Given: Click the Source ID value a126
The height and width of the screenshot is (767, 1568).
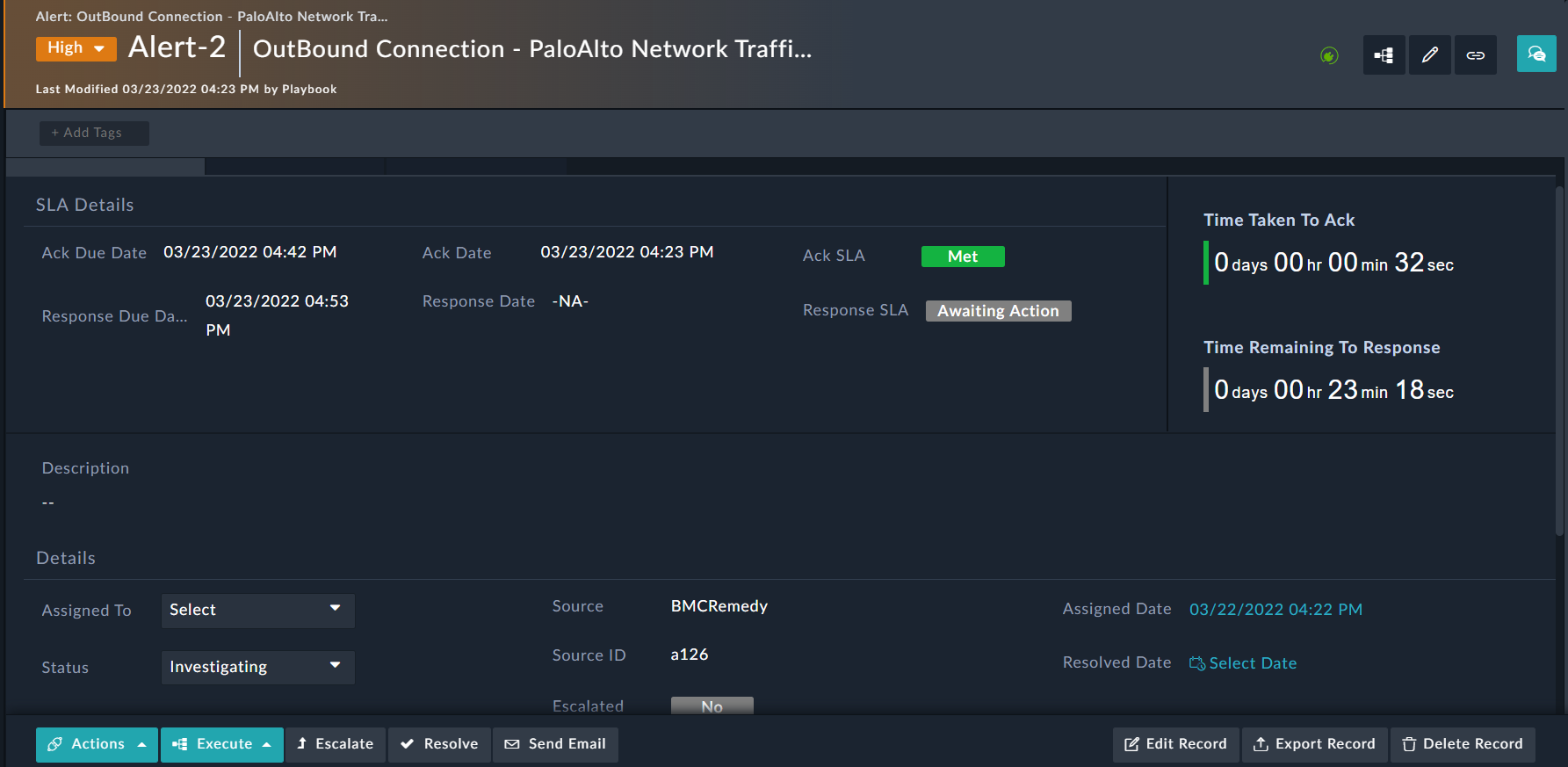Looking at the screenshot, I should click(690, 655).
